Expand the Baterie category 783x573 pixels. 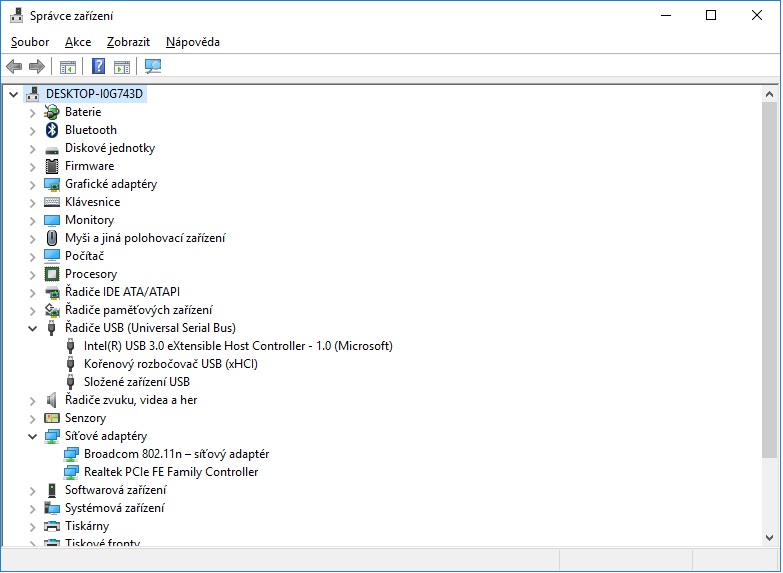[x=32, y=112]
